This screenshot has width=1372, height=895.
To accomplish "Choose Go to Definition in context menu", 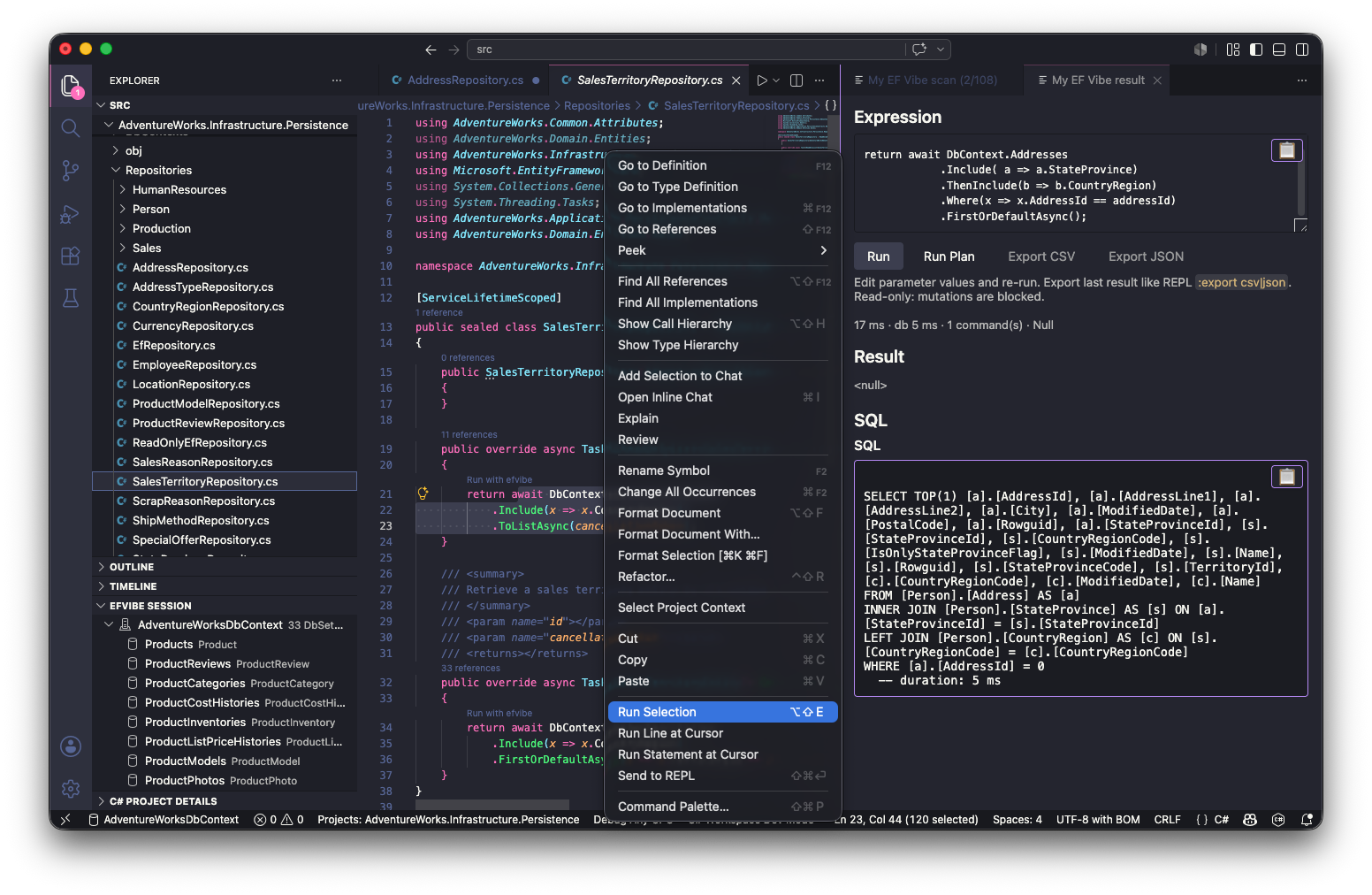I will point(722,165).
